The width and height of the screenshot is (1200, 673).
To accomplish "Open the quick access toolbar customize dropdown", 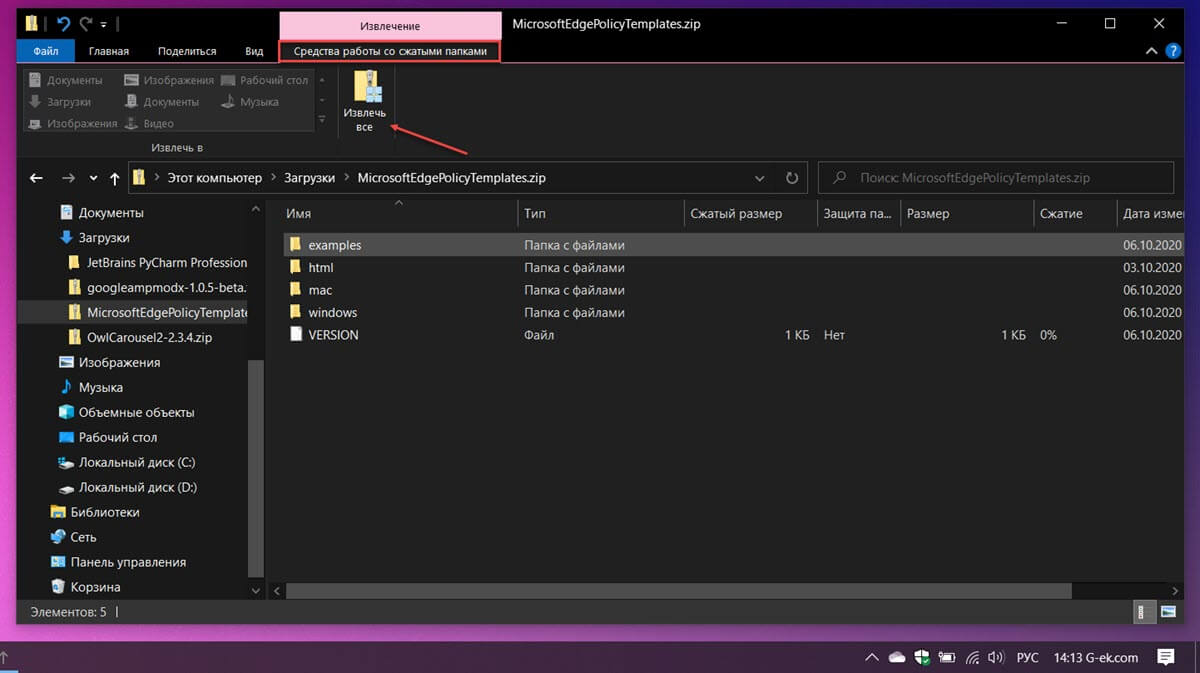I will pos(103,24).
